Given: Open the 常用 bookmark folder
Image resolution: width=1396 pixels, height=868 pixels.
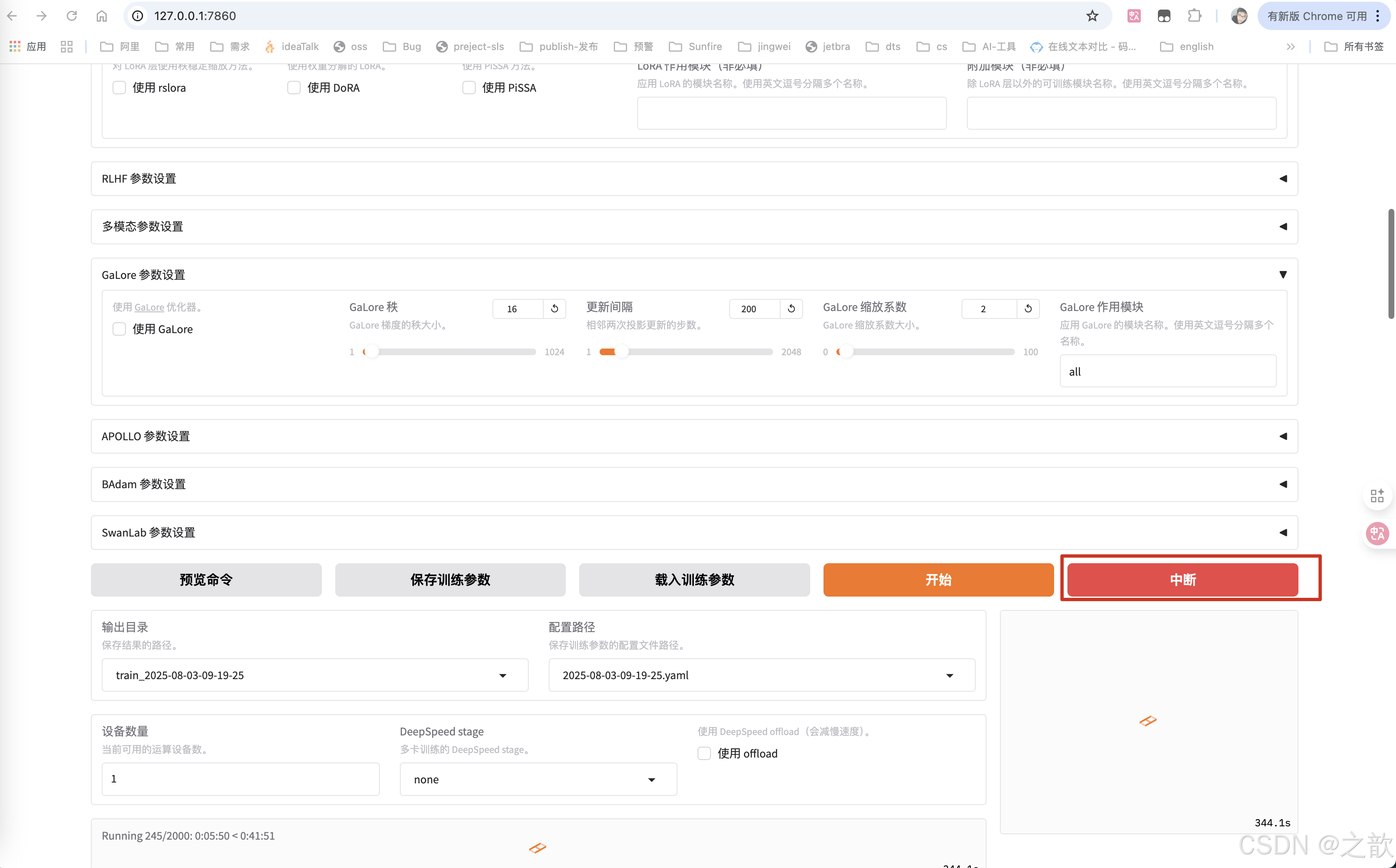Looking at the screenshot, I should click(x=175, y=47).
